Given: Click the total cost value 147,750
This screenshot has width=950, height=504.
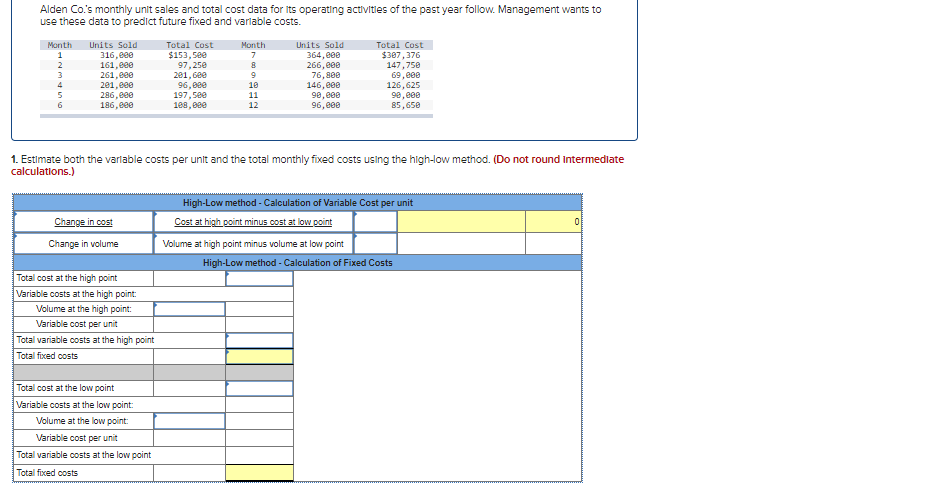Looking at the screenshot, I should [404, 65].
